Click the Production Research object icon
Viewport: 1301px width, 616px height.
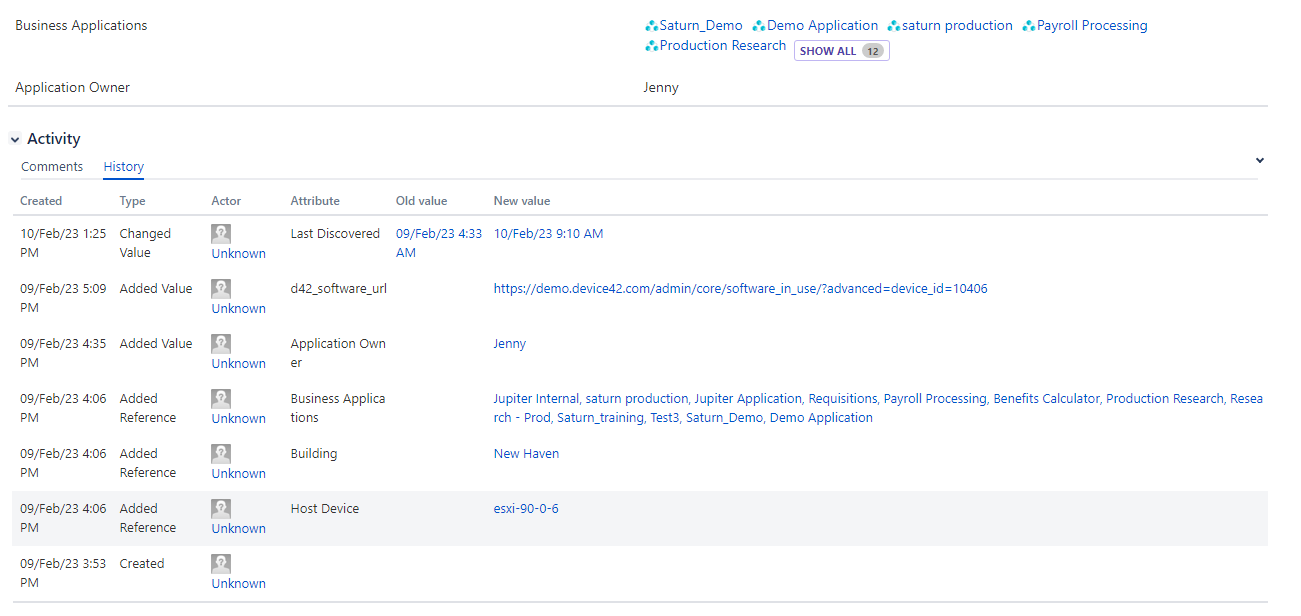coord(651,46)
